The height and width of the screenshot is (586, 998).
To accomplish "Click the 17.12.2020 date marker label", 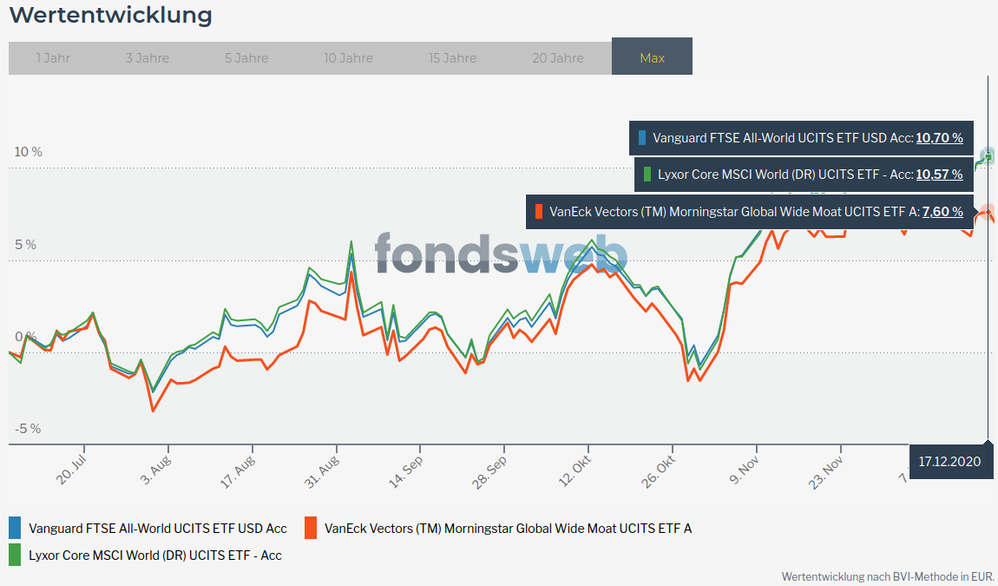I will (x=952, y=461).
